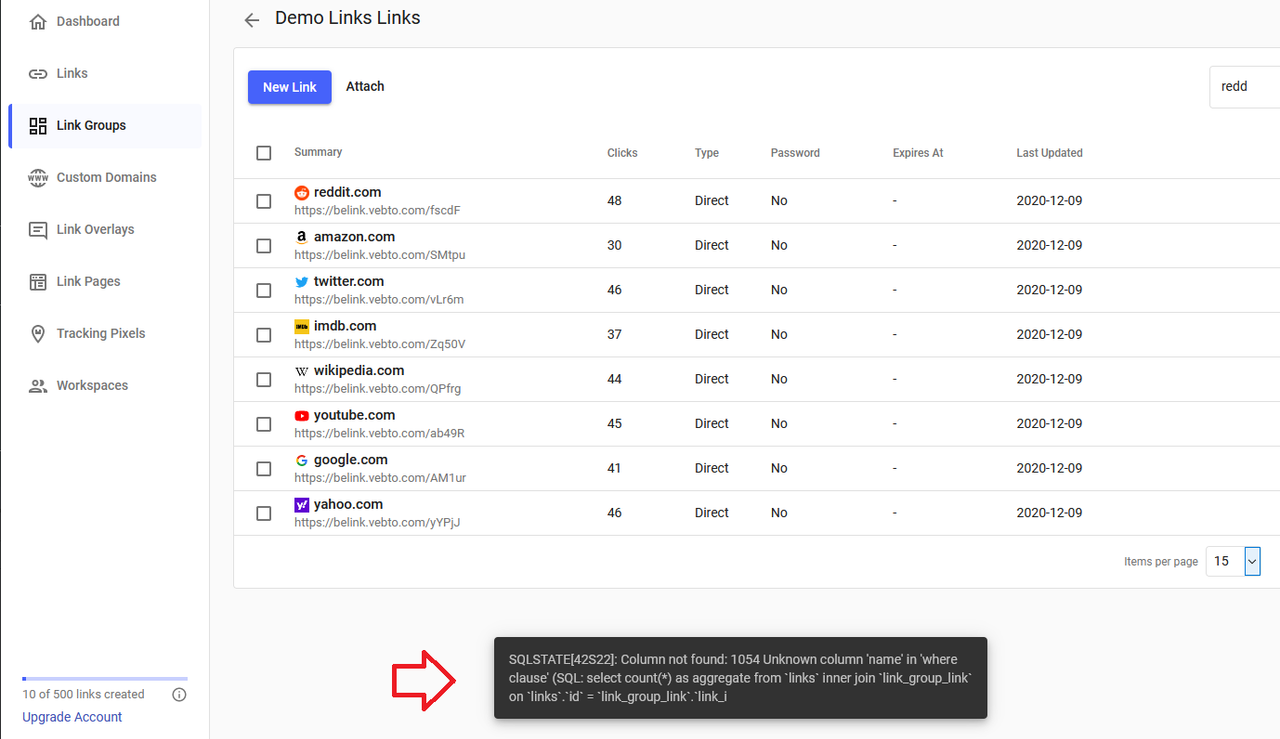Click short URL belink.vebto.com/QPfrg
1280x739 pixels.
[378, 389]
